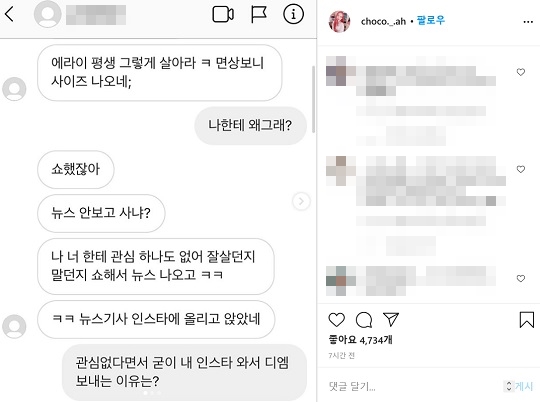540x402 pixels.
Task: Like the second comment with small heart
Action: (521, 169)
